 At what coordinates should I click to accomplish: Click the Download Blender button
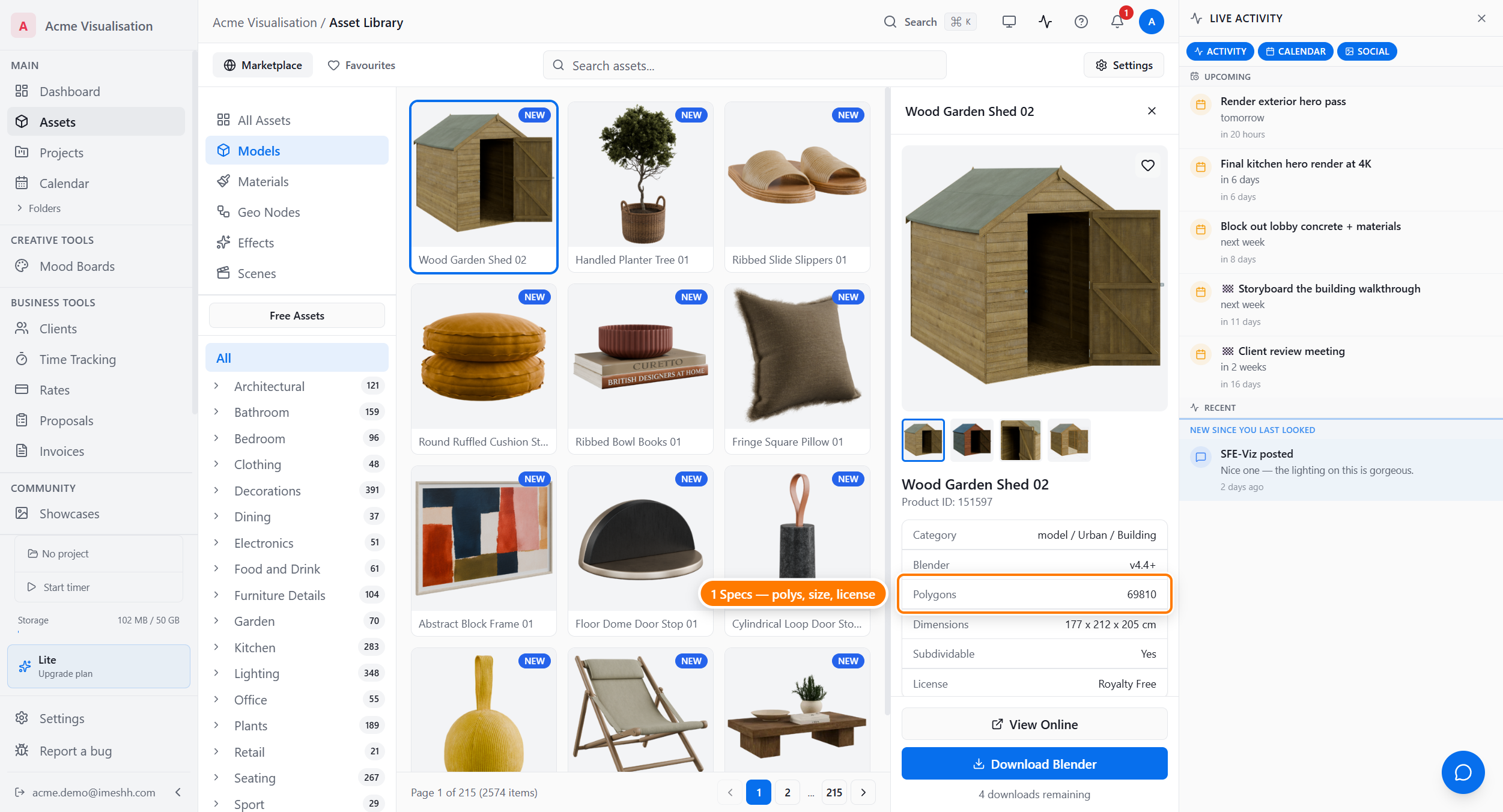(x=1034, y=764)
